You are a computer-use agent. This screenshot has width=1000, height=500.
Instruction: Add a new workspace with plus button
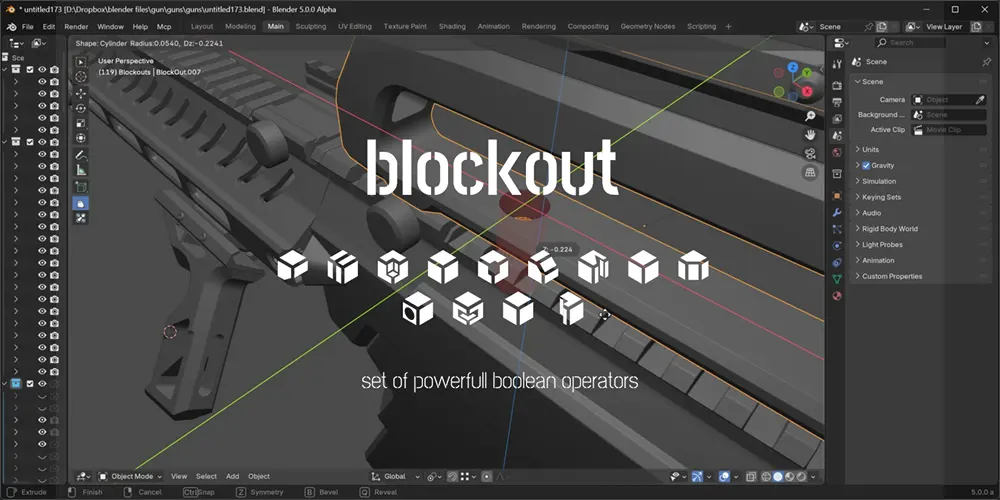click(x=728, y=27)
